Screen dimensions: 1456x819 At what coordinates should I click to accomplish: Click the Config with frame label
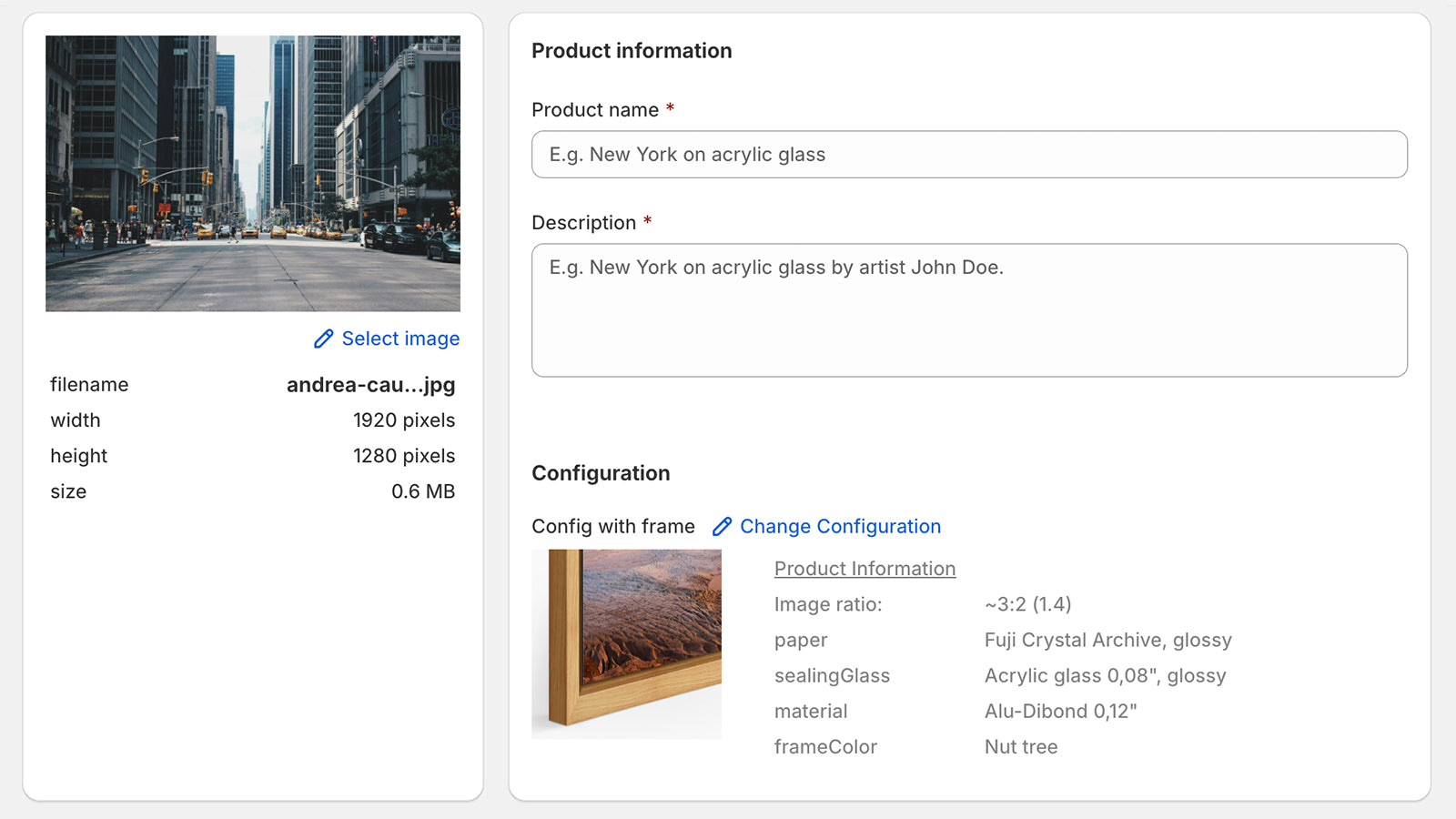point(613,526)
